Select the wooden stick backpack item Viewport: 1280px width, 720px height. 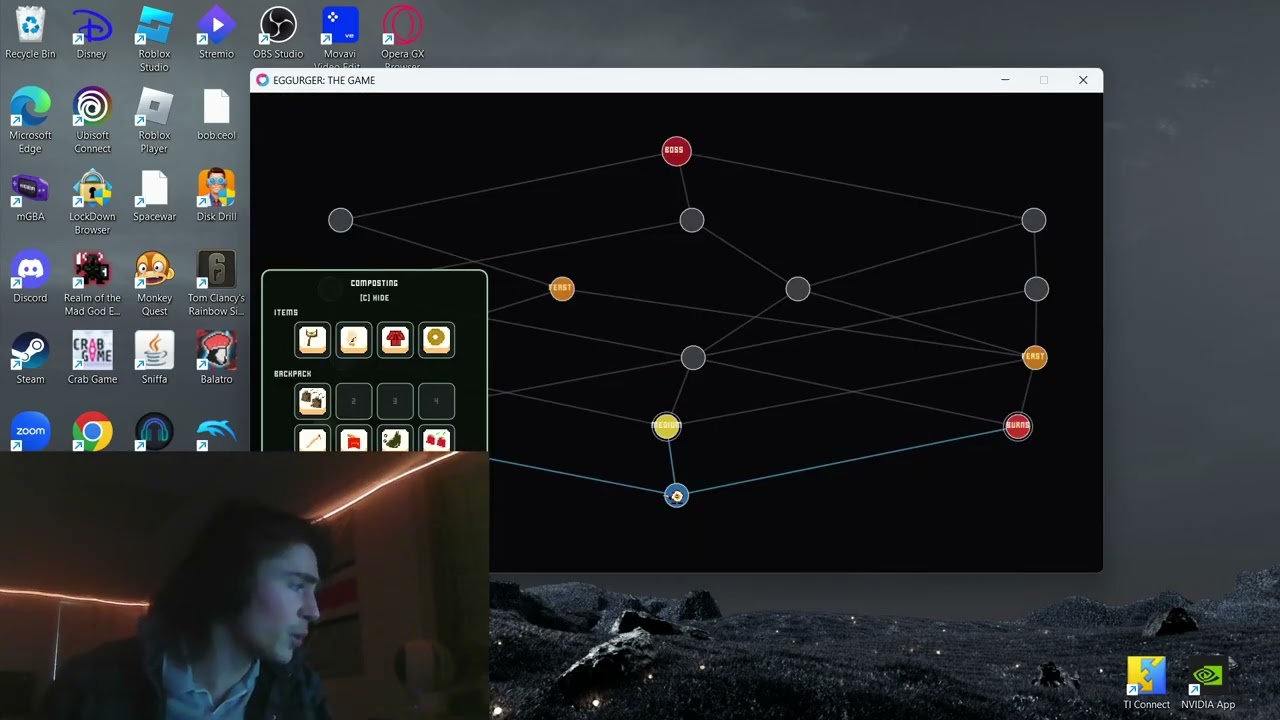pyautogui.click(x=313, y=440)
